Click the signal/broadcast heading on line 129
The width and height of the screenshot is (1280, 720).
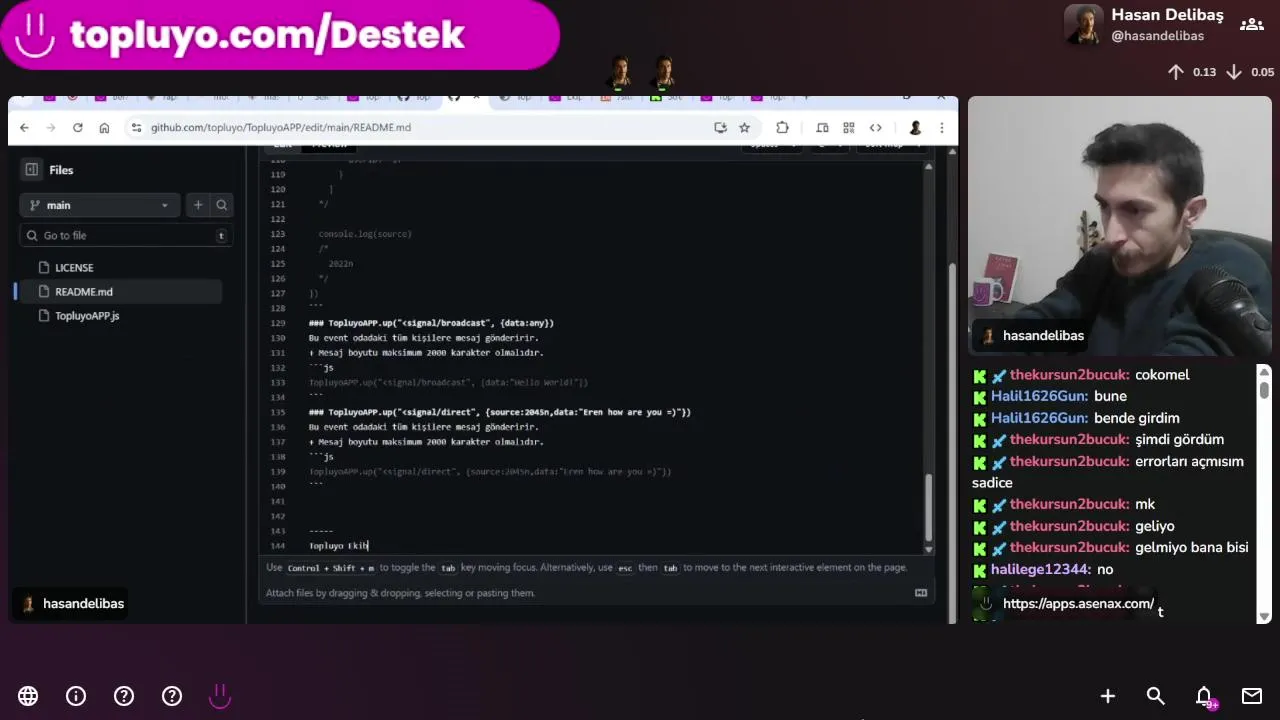click(431, 323)
